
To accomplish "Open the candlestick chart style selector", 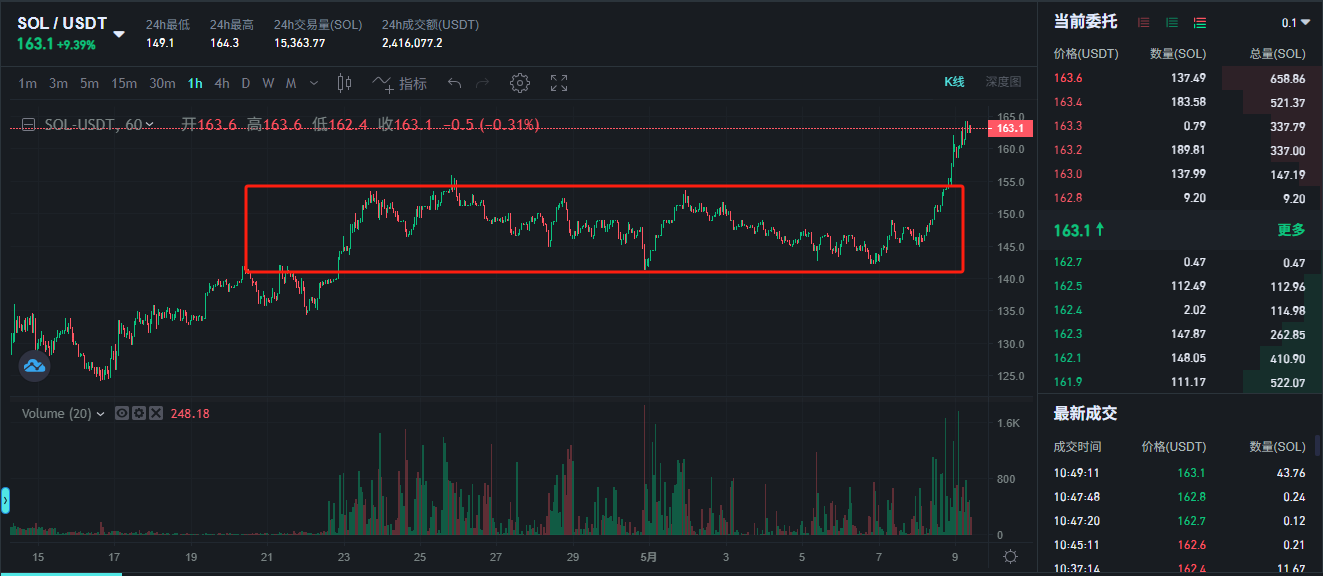I will 345,83.
